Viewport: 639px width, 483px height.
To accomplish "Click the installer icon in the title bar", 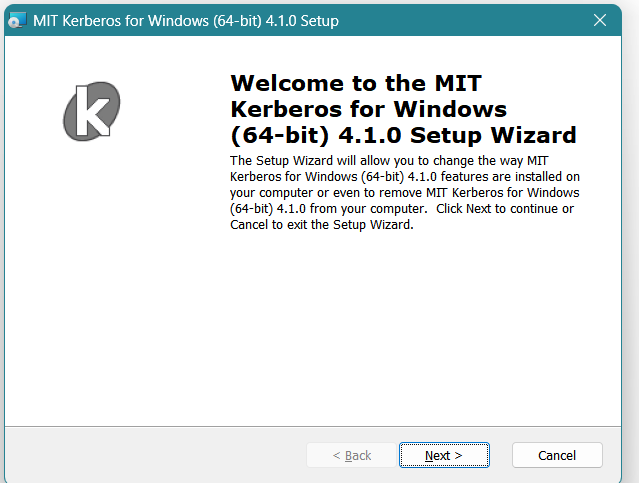I will (18, 20).
